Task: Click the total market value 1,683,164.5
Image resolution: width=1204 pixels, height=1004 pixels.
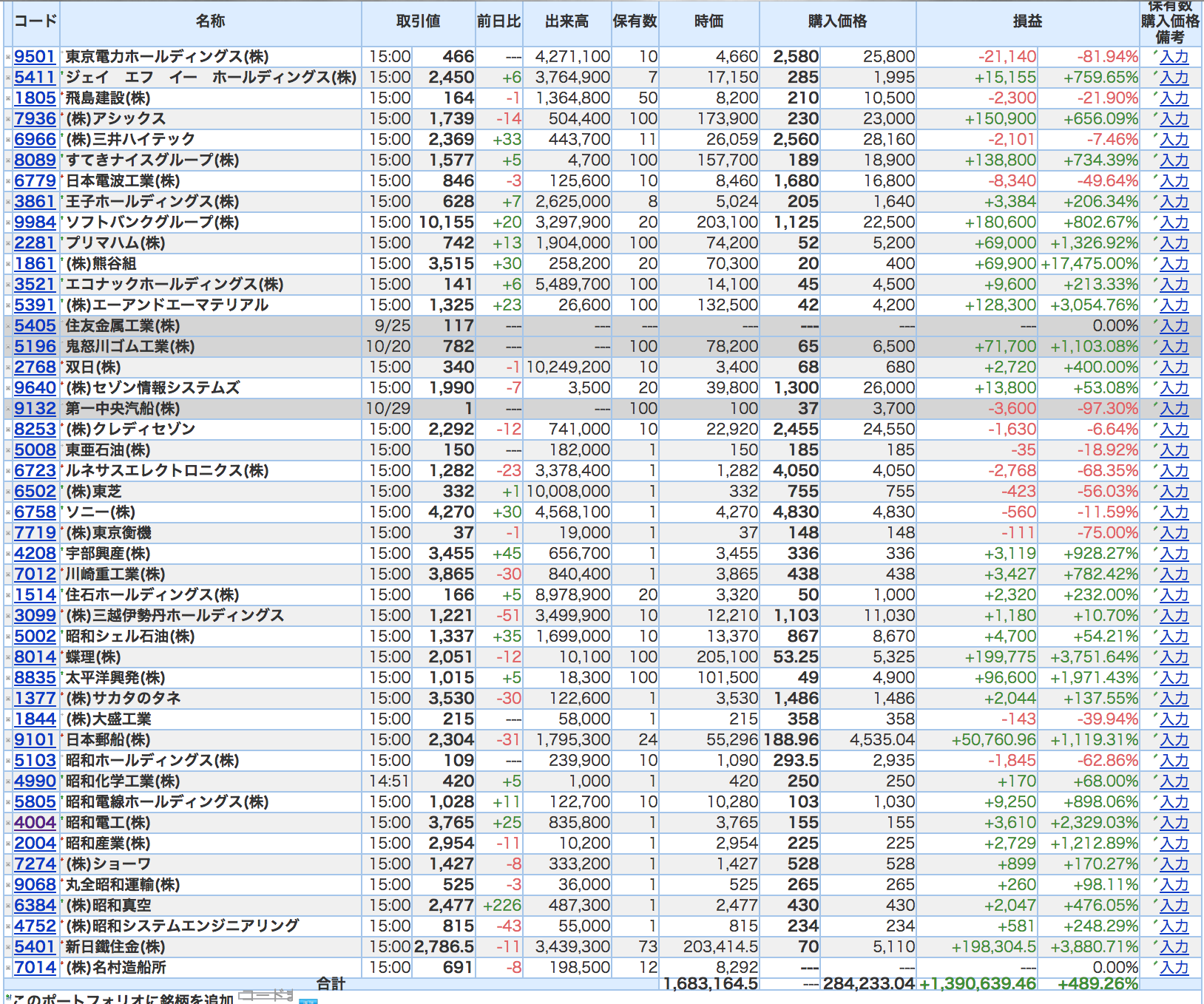Action: (711, 983)
